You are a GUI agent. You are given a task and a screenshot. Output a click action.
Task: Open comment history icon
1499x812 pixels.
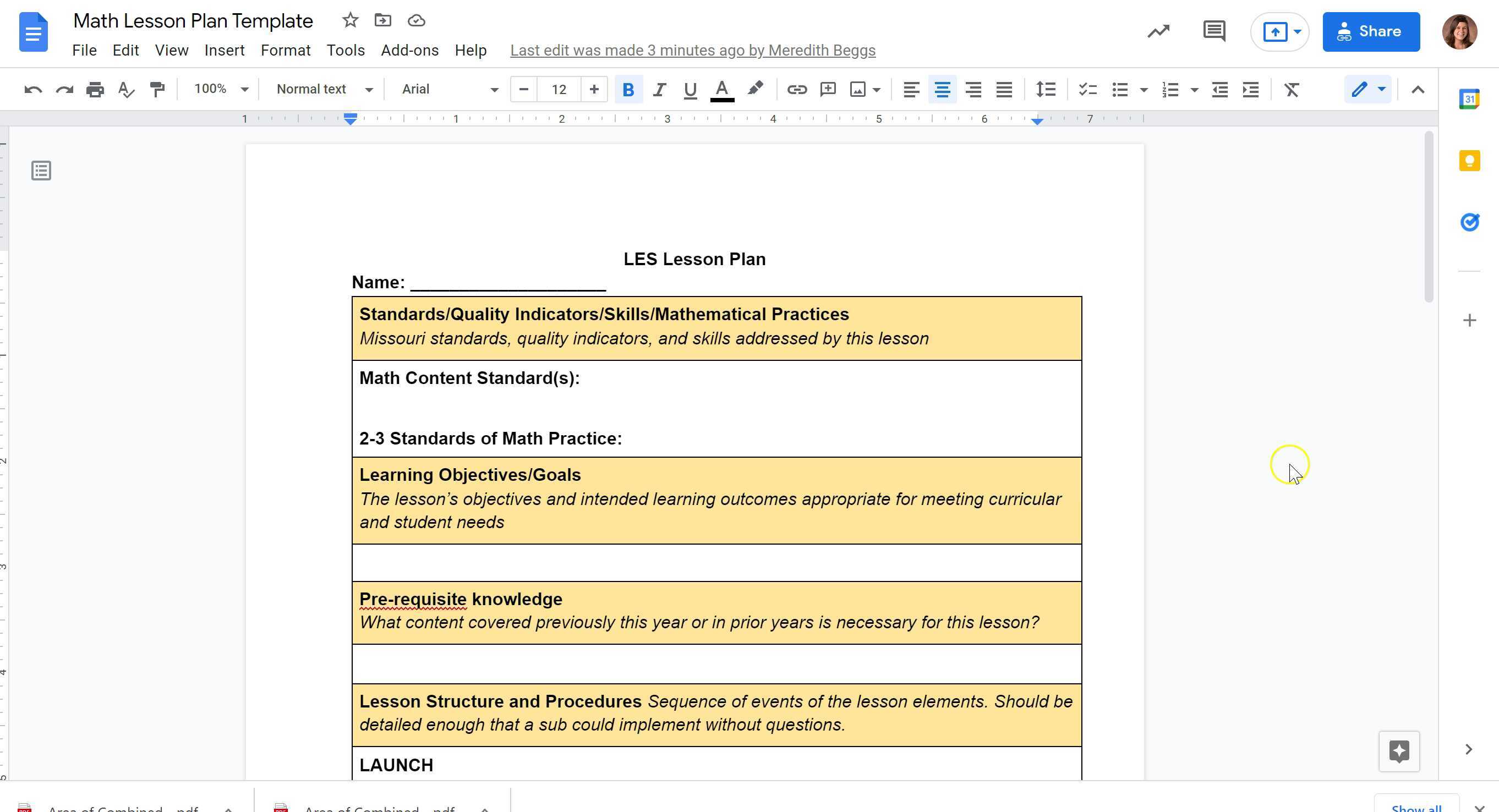pyautogui.click(x=1214, y=31)
